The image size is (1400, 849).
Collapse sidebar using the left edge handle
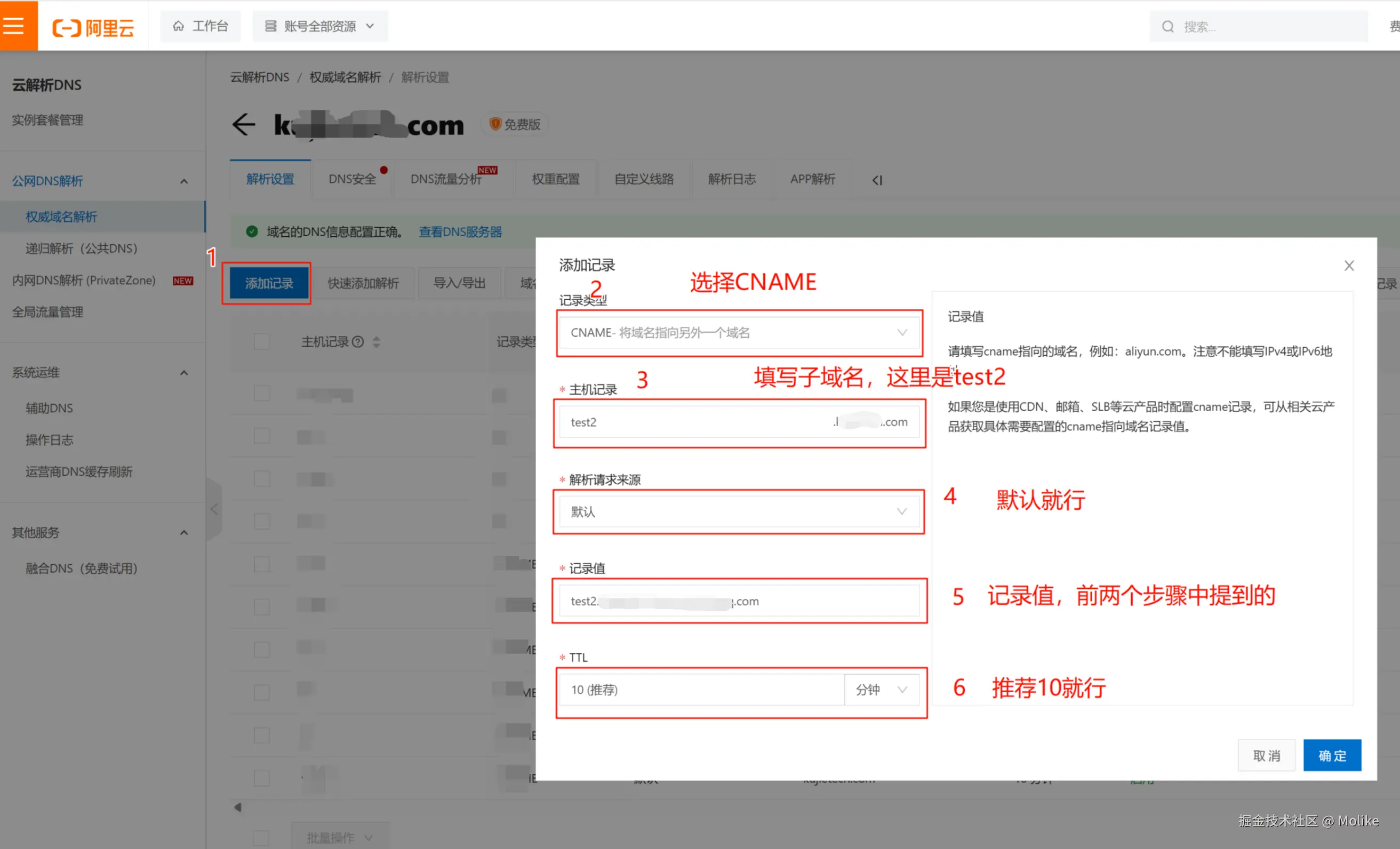[214, 509]
